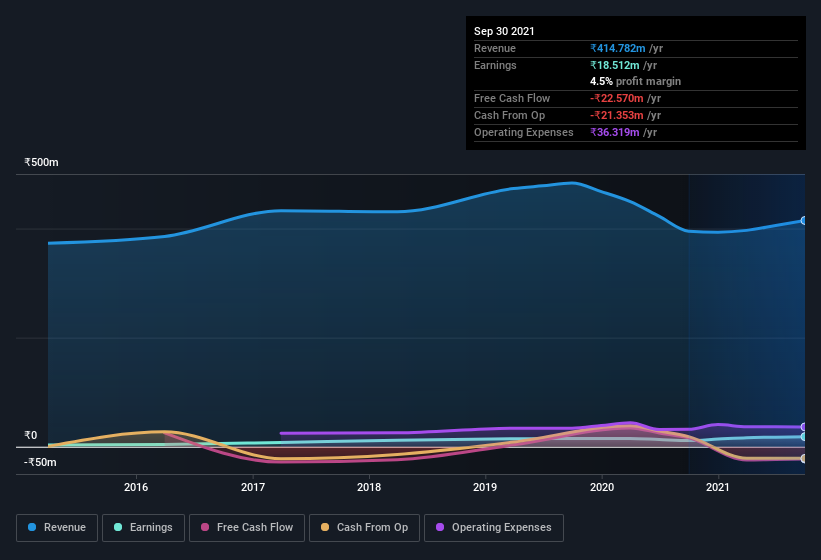Toggle the Free Cash Flow legend button
The image size is (821, 560).
[x=247, y=528]
